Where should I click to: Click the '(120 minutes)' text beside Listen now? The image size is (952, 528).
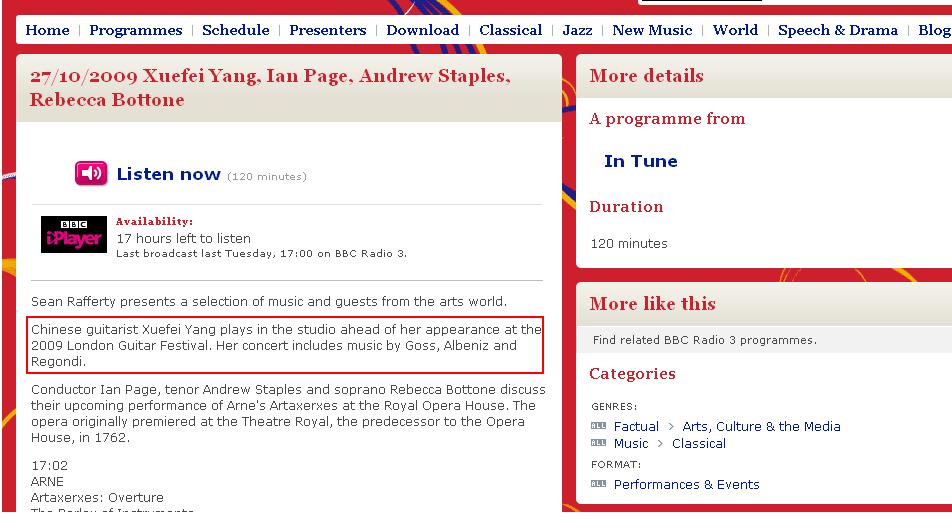(267, 177)
